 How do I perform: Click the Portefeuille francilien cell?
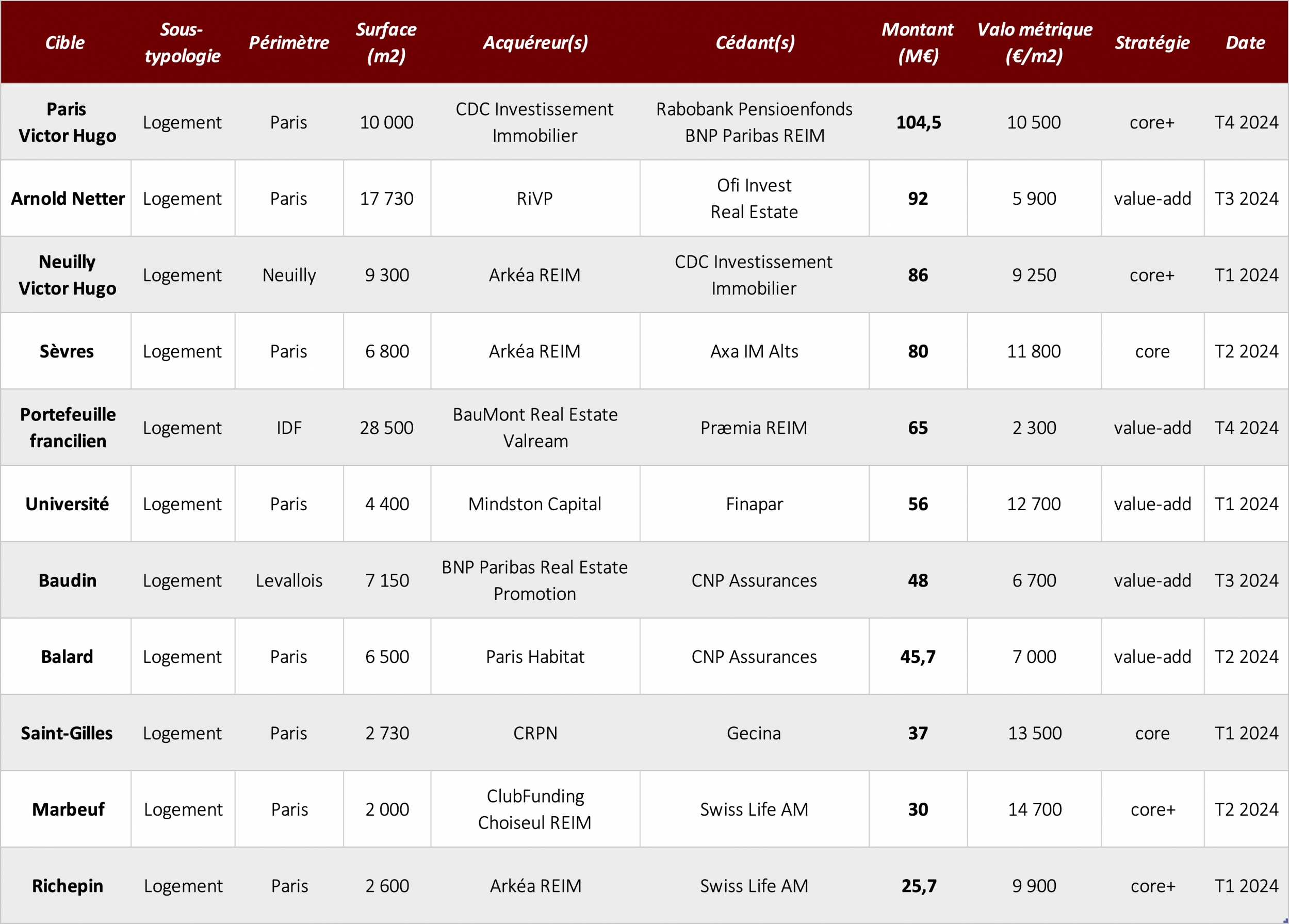(x=67, y=428)
